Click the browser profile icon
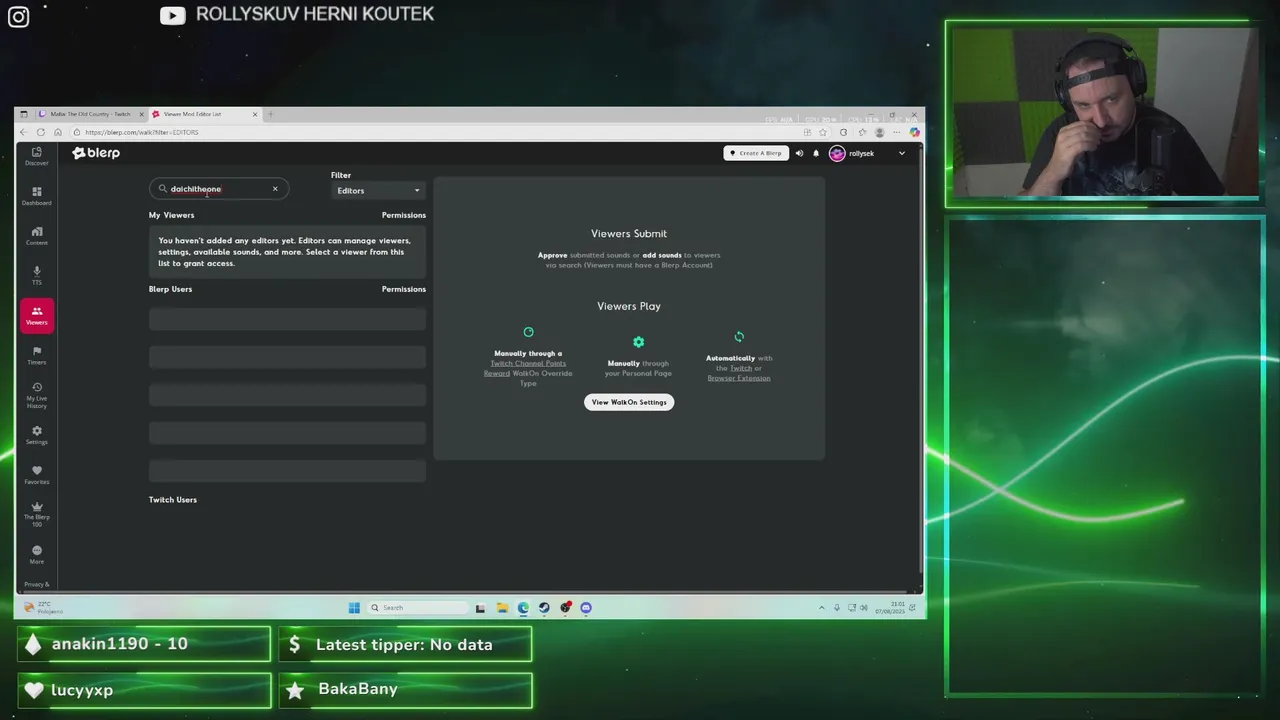The width and height of the screenshot is (1280, 720). [x=880, y=132]
